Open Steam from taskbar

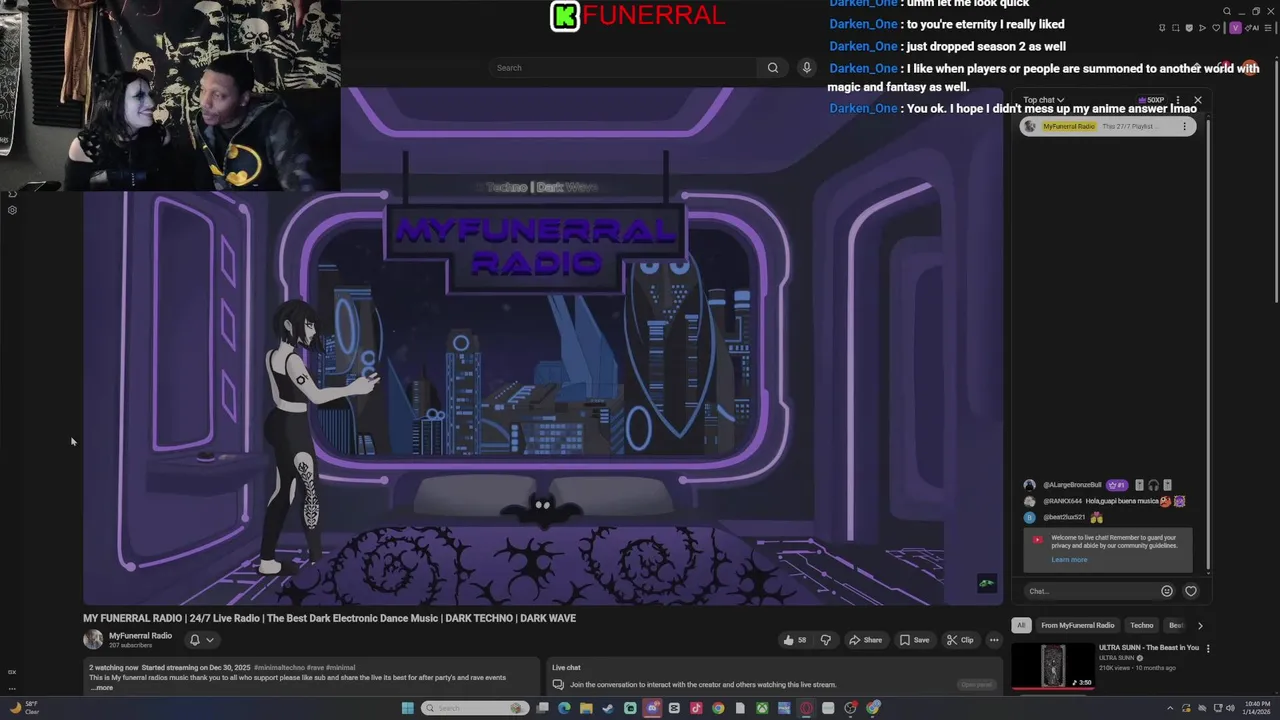[x=607, y=708]
